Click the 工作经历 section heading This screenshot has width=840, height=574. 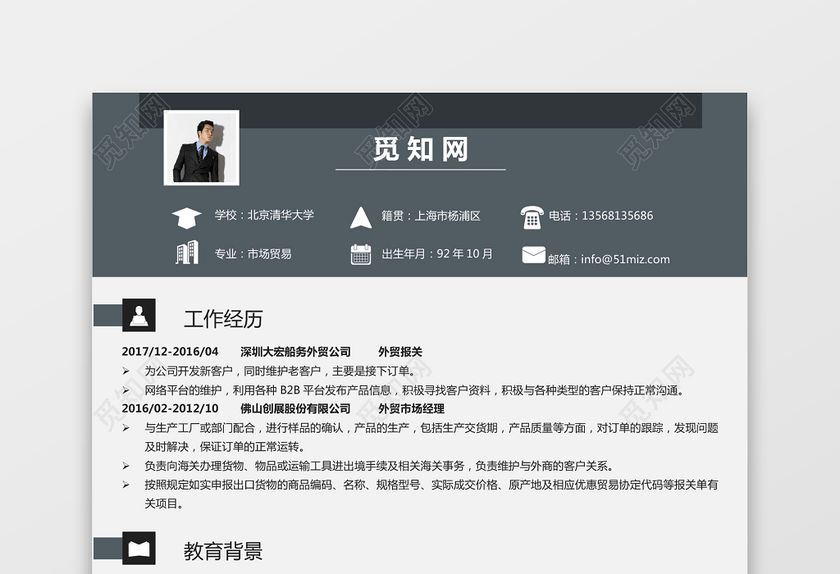tap(223, 319)
